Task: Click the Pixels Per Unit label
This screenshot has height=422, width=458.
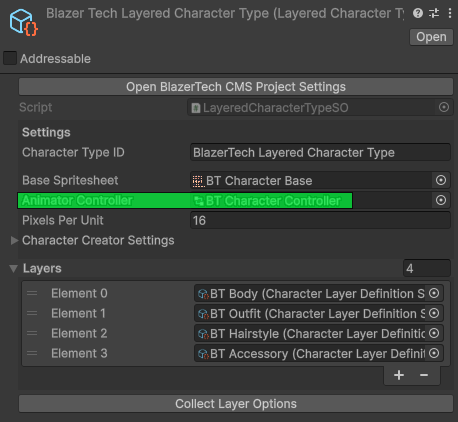Action: pos(63,220)
